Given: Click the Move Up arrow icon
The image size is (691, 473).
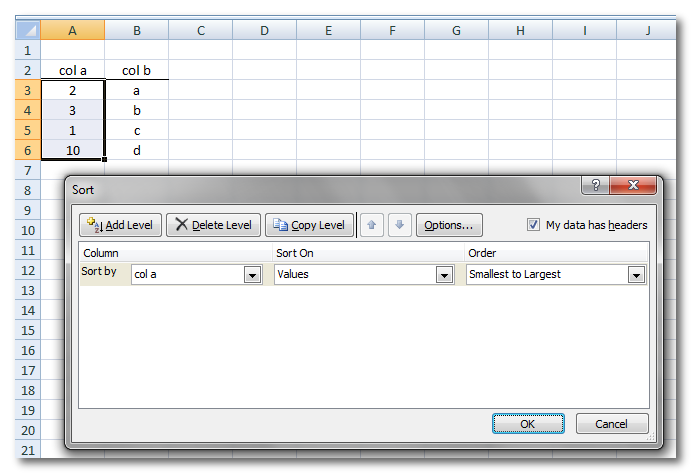Looking at the screenshot, I should coord(371,225).
